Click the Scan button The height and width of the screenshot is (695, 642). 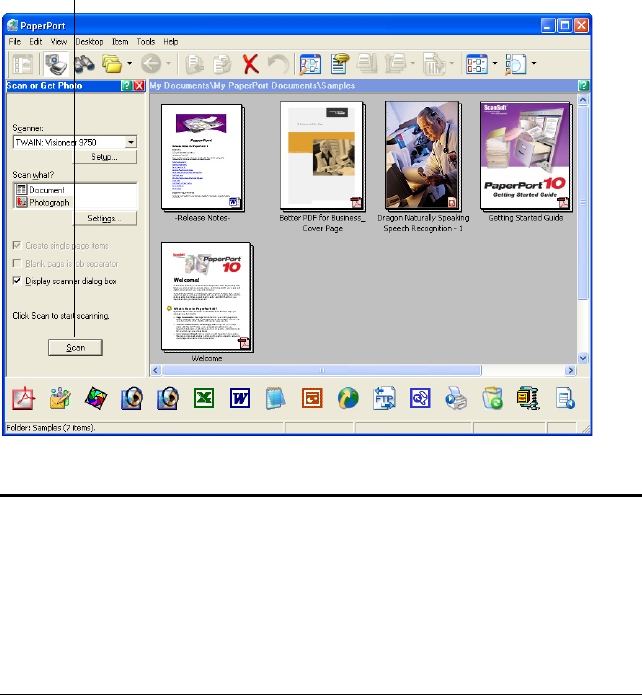point(75,348)
